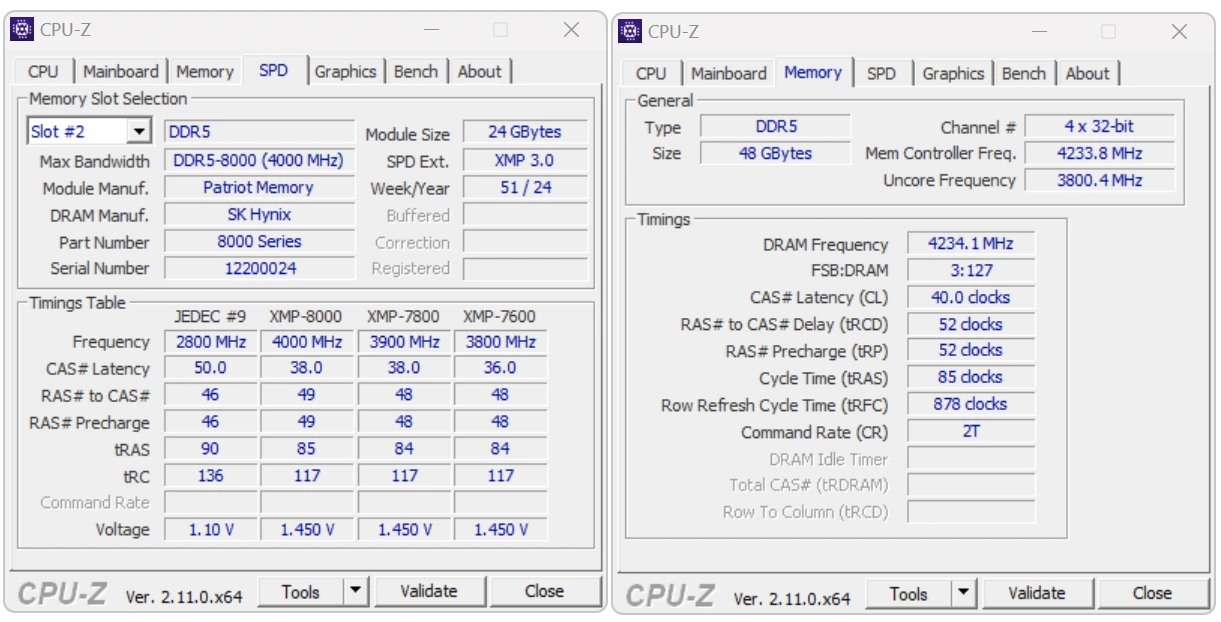Image resolution: width=1221 pixels, height=622 pixels.
Task: Click the FSB:DRAM value 3:127
Action: (971, 270)
